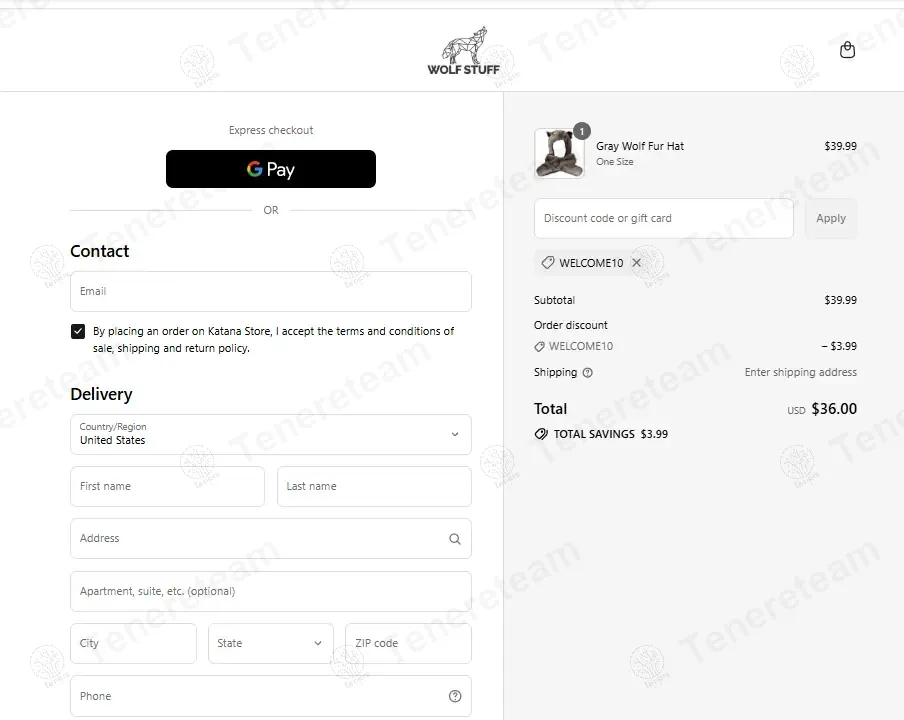Screen dimensions: 904x720
Task: Open the shopping bag cart icon
Action: click(x=847, y=50)
